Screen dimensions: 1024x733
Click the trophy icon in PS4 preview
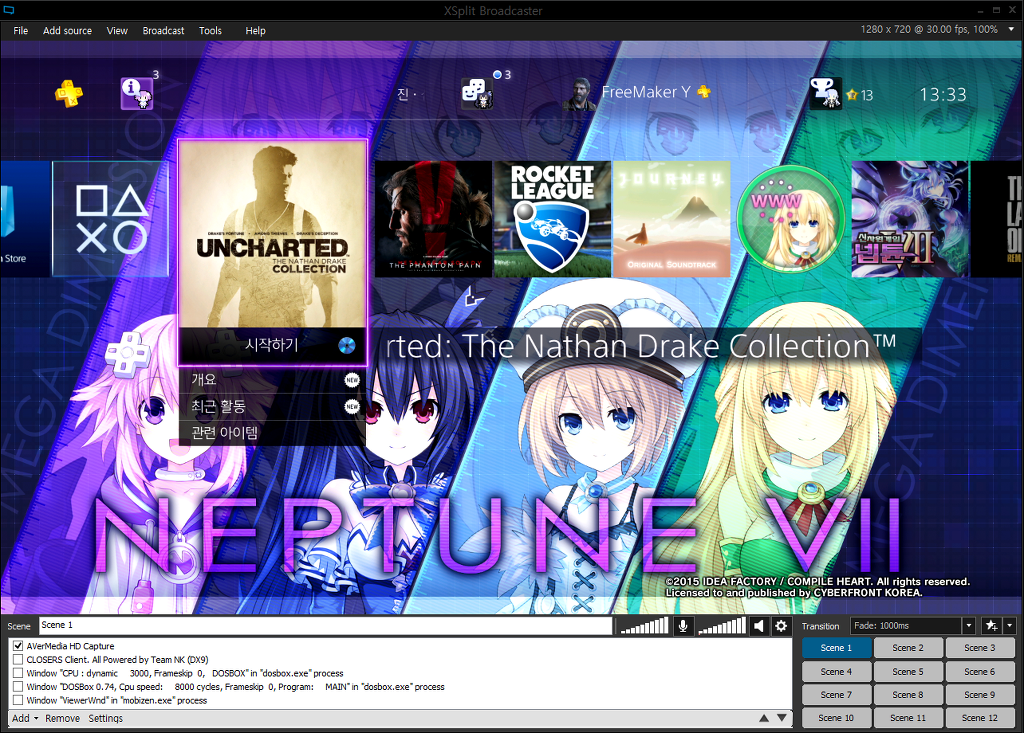point(825,93)
